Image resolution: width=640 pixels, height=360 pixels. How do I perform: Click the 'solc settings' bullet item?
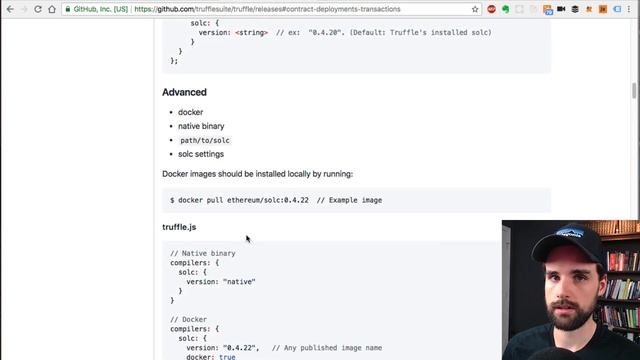point(201,154)
